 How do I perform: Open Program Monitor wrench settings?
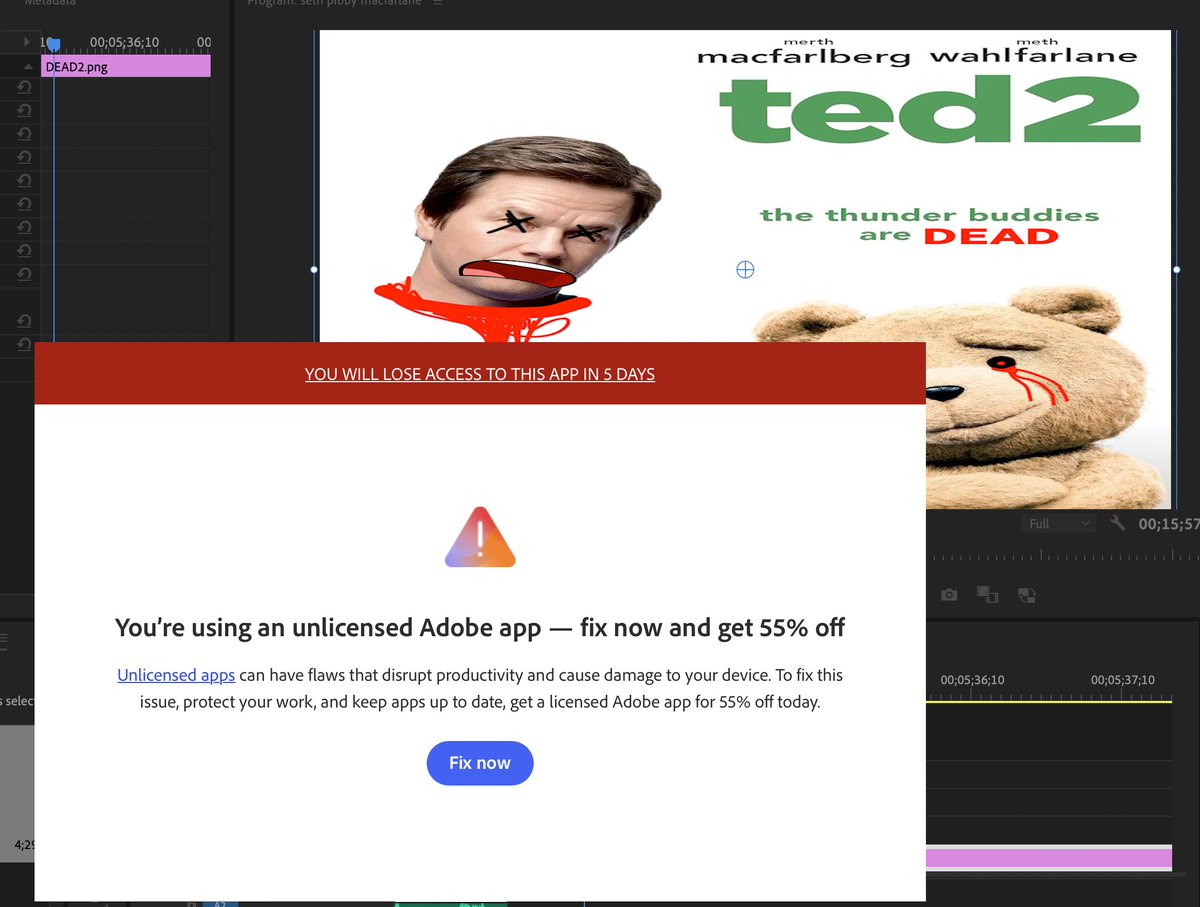(x=1118, y=524)
